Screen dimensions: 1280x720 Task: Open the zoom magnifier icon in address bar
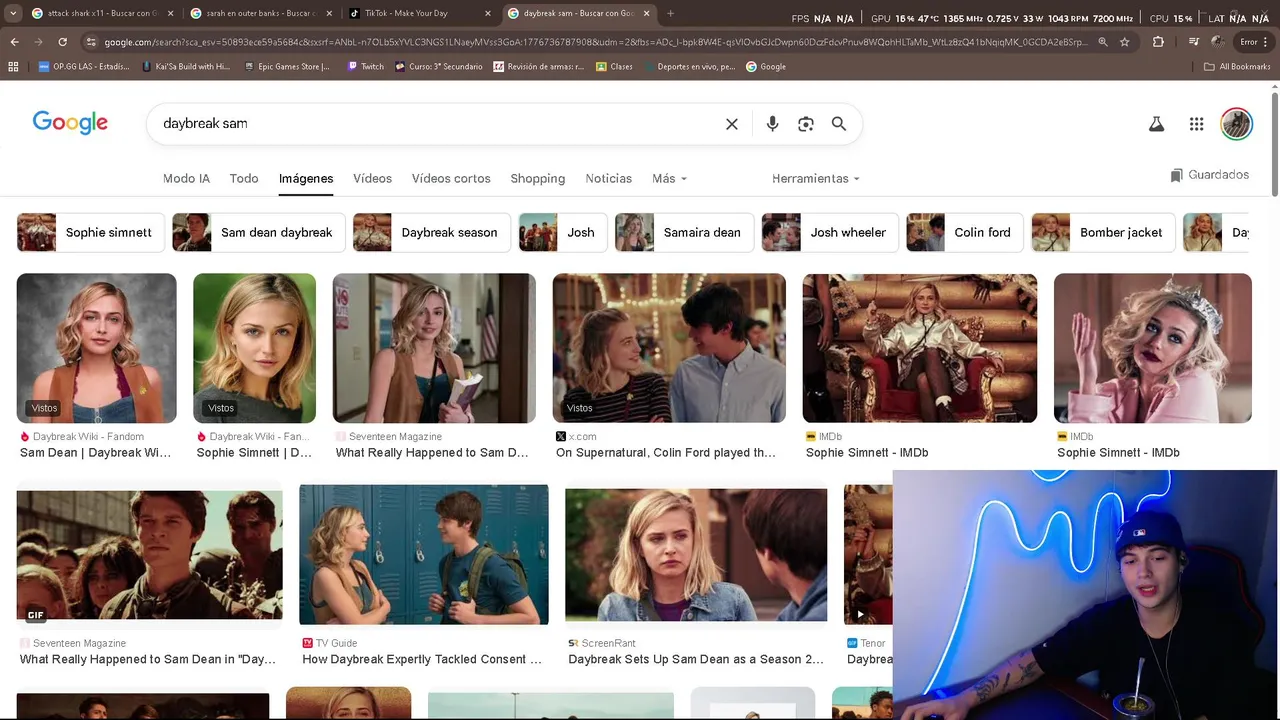tap(1103, 42)
